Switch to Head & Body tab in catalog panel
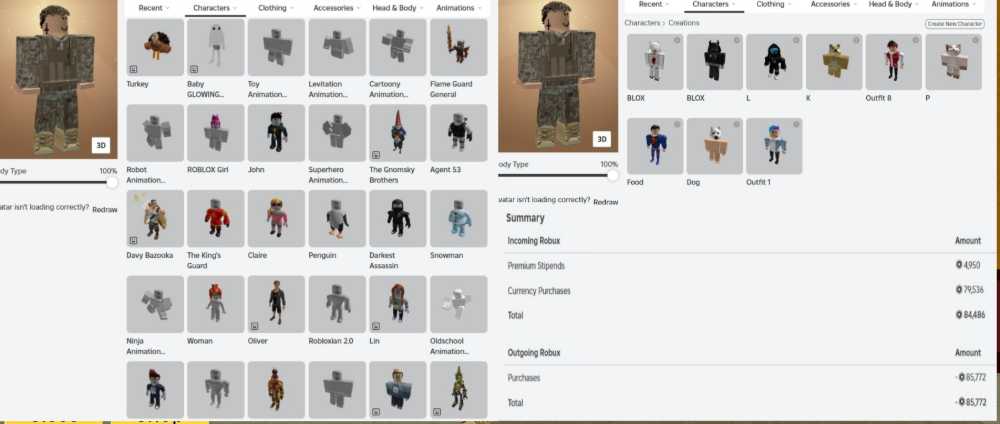1000x424 pixels. tap(398, 8)
